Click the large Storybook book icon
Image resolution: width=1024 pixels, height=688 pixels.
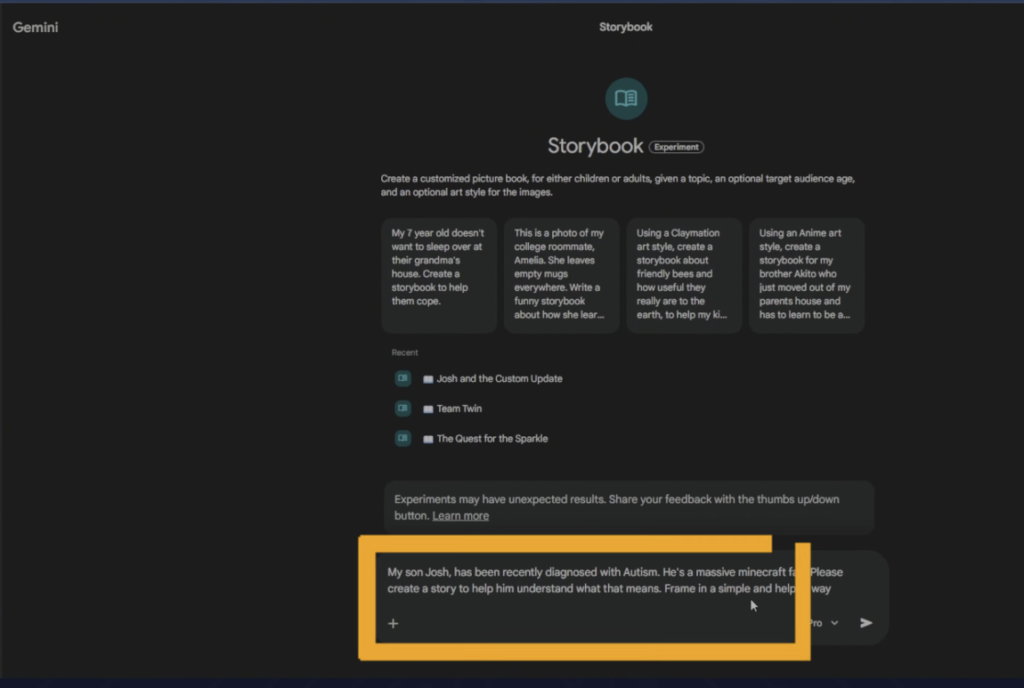click(x=626, y=98)
